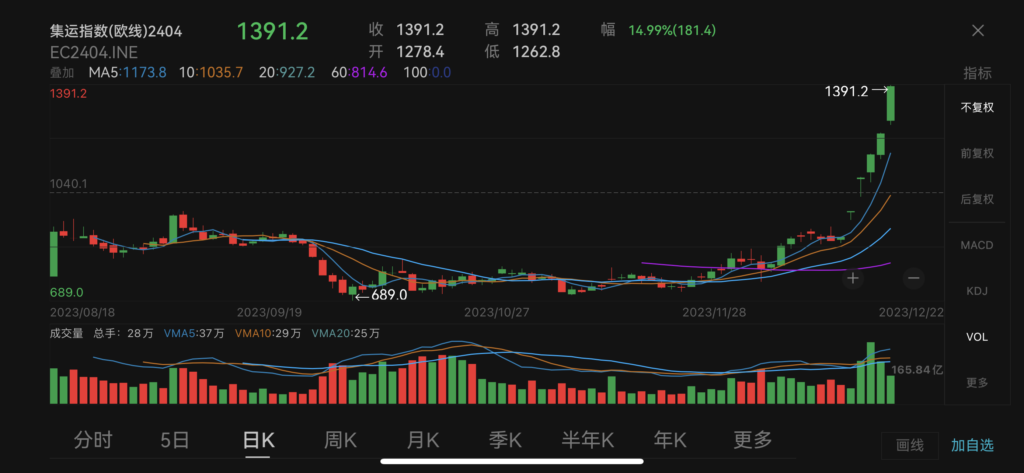
Task: Switch sub-chart indicator to KDJ
Action: [977, 291]
